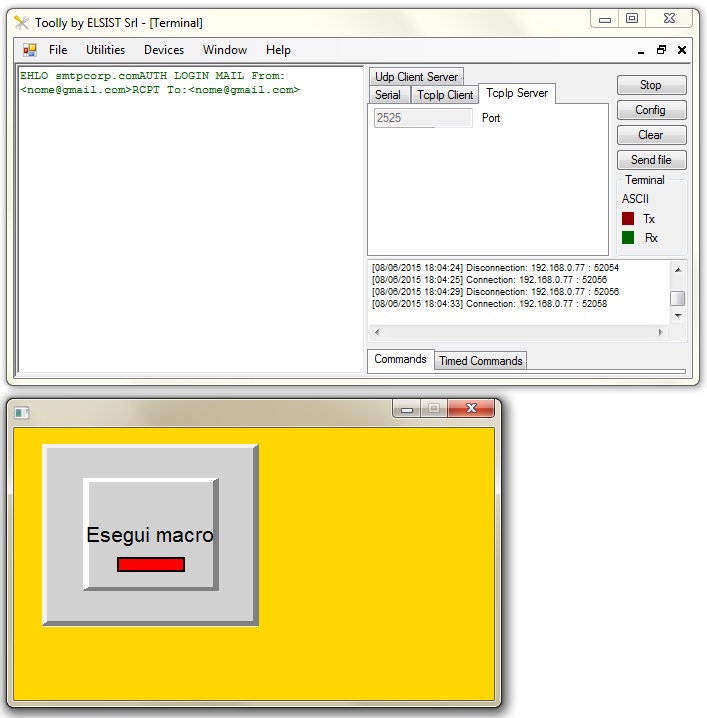Click the Toolly app icon in title bar
707x718 pixels.
[x=21, y=22]
